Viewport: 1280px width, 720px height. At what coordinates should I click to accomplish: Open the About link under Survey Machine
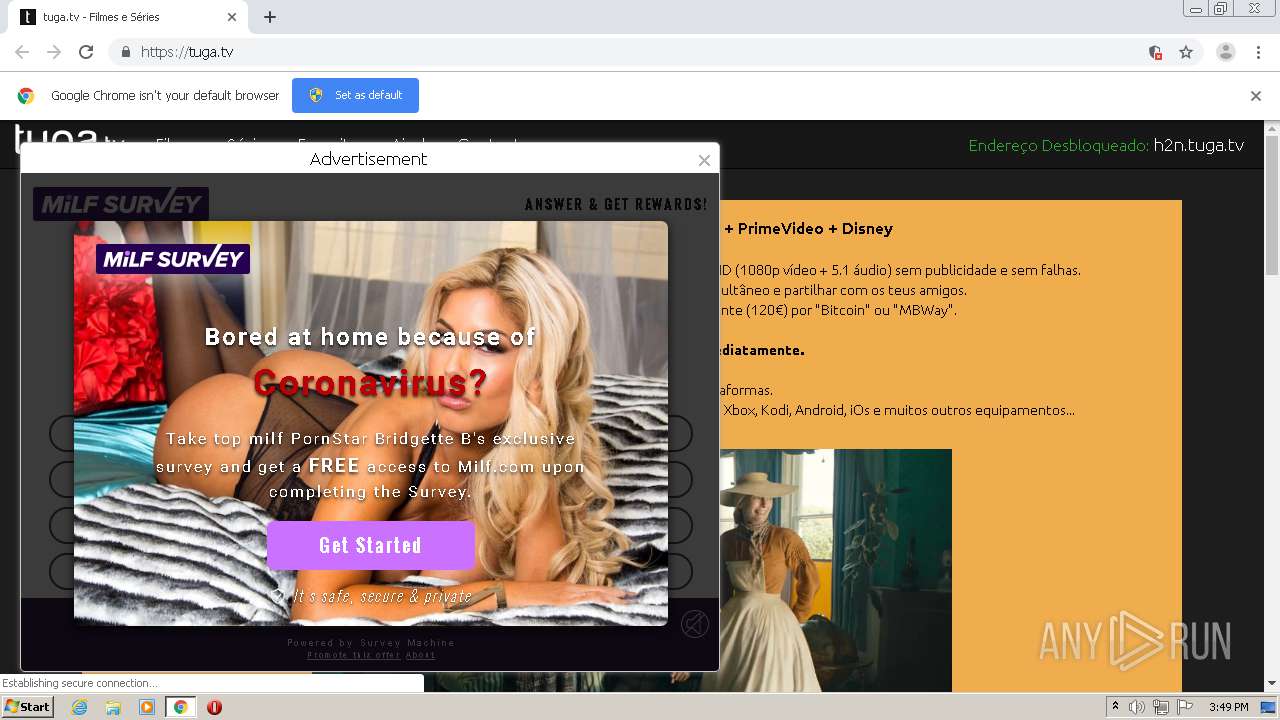(x=420, y=655)
